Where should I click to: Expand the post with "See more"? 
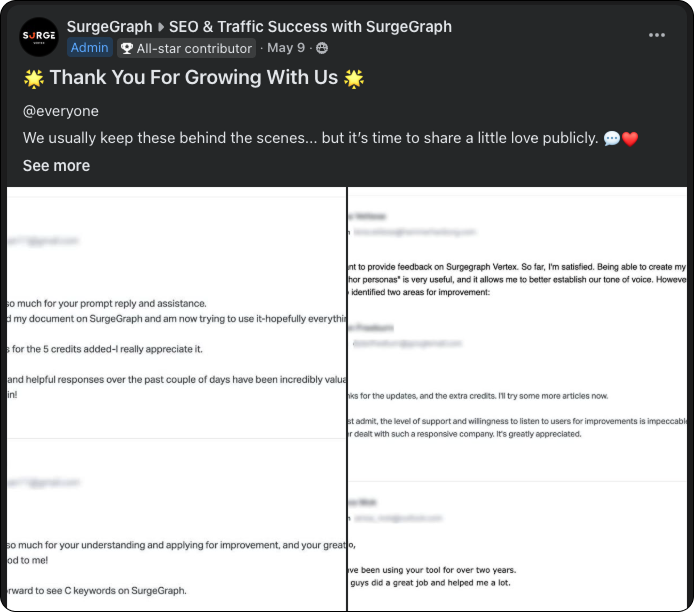[x=56, y=166]
